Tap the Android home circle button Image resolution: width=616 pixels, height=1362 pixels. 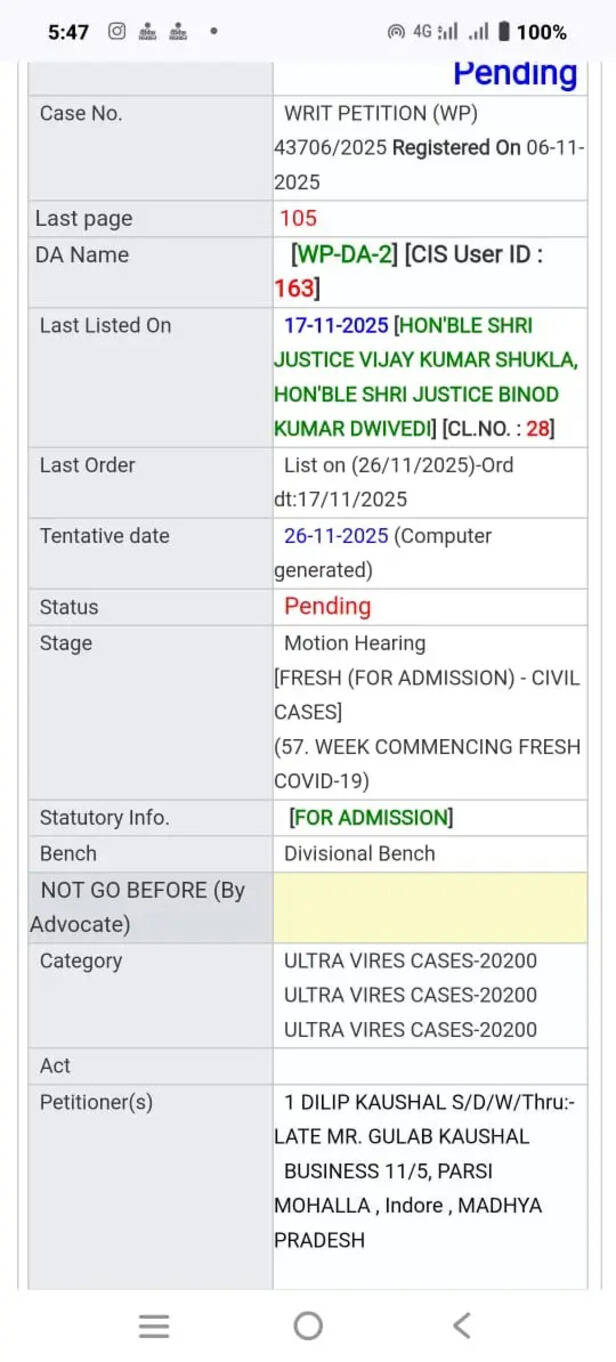point(308,1326)
